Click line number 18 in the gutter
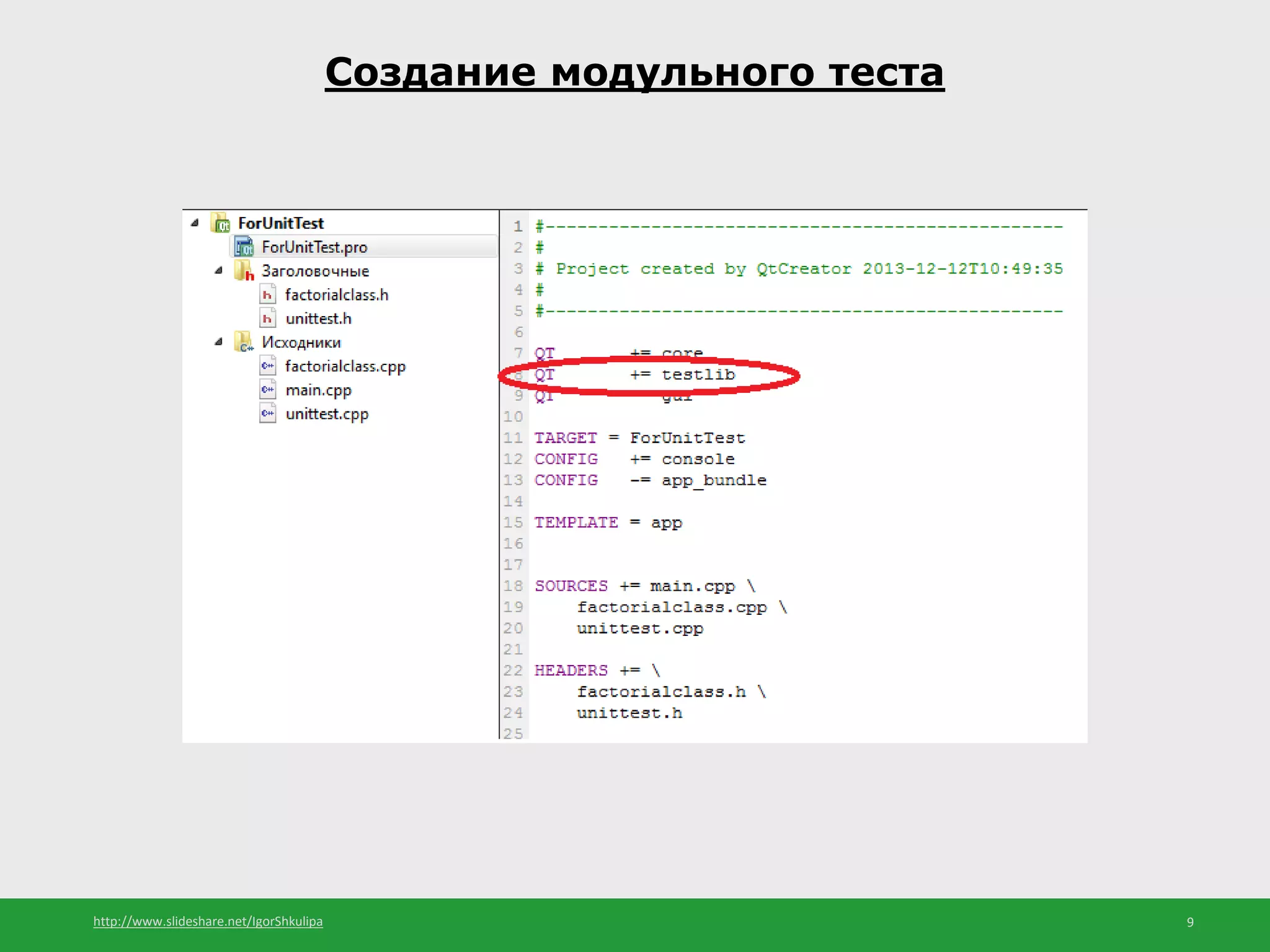Viewport: 1270px width, 952px height. [x=513, y=586]
